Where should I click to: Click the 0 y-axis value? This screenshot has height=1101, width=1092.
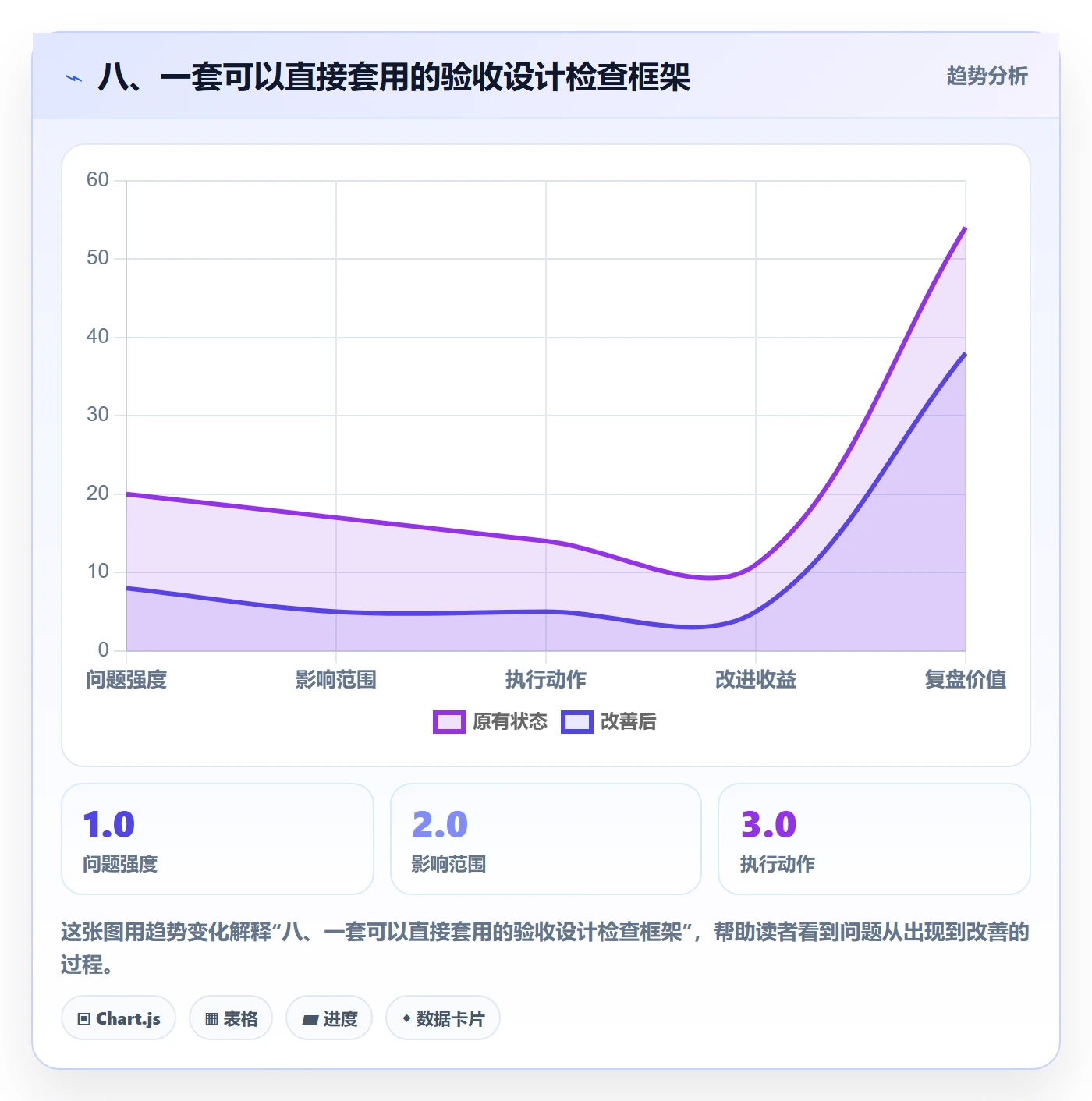[103, 650]
